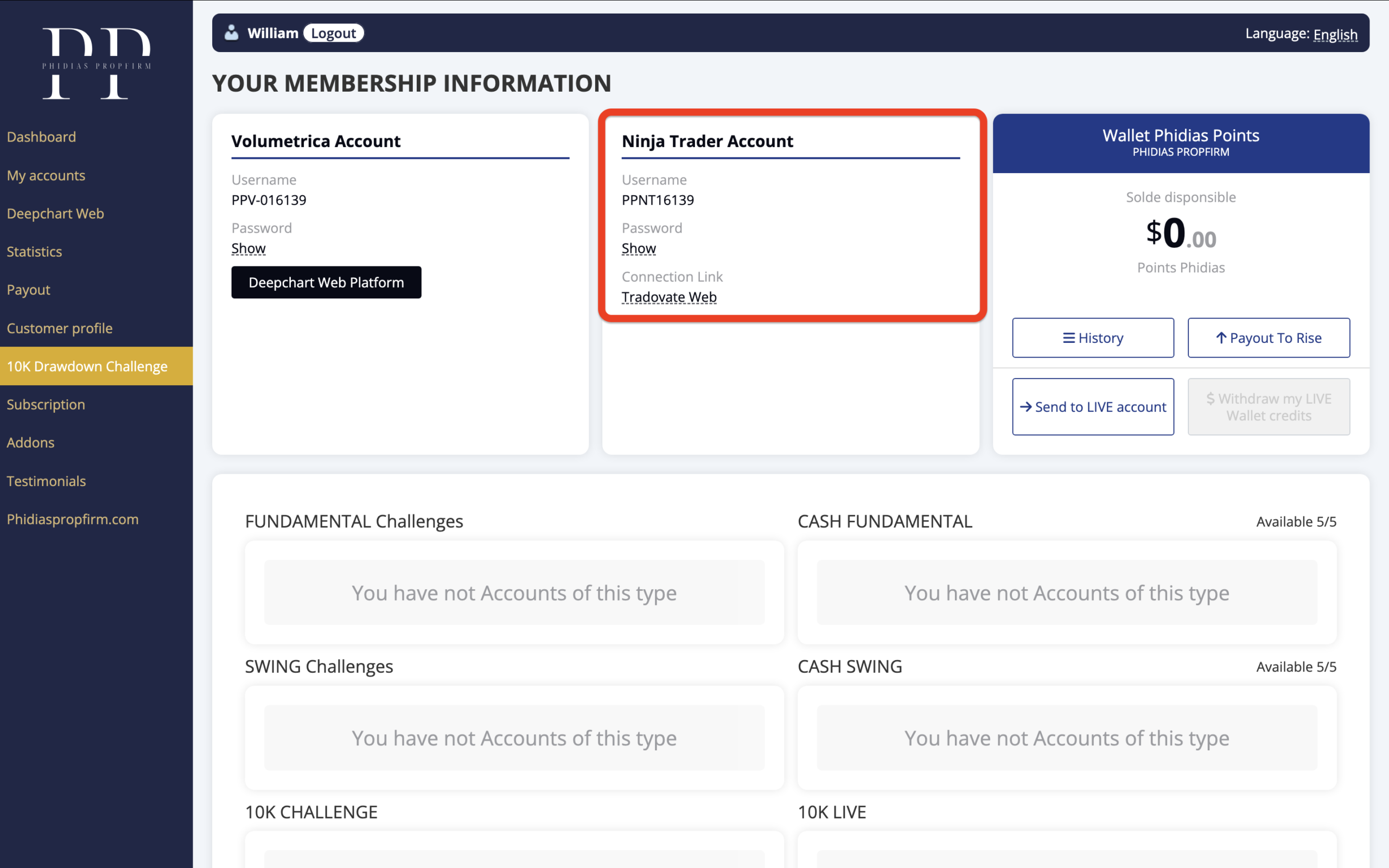Screen dimensions: 1389x868
Task: Click the SWING Challenges heading
Action: click(319, 667)
